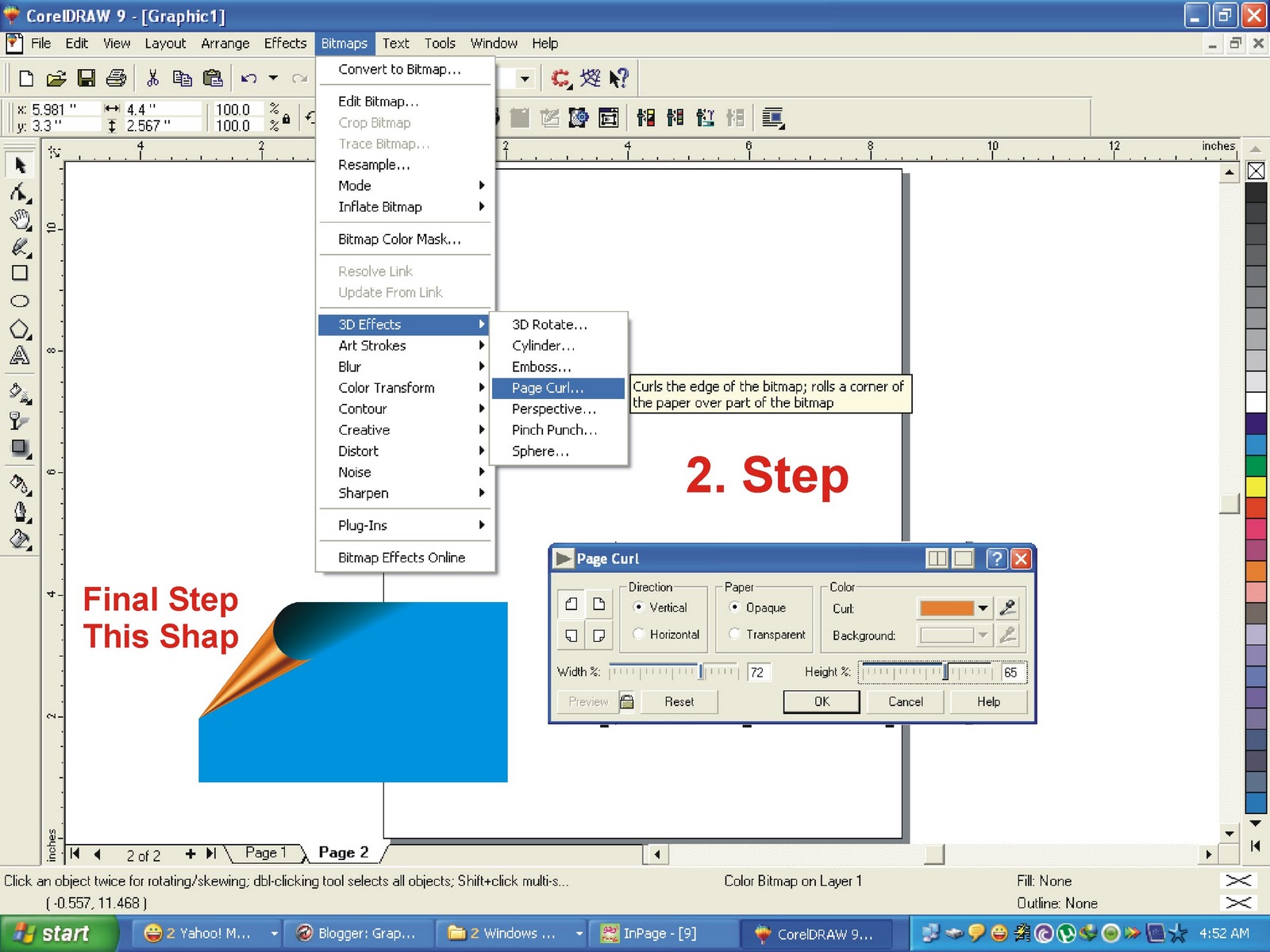This screenshot has width=1270, height=952.
Task: Toggle the preview lock icon
Action: [x=626, y=701]
